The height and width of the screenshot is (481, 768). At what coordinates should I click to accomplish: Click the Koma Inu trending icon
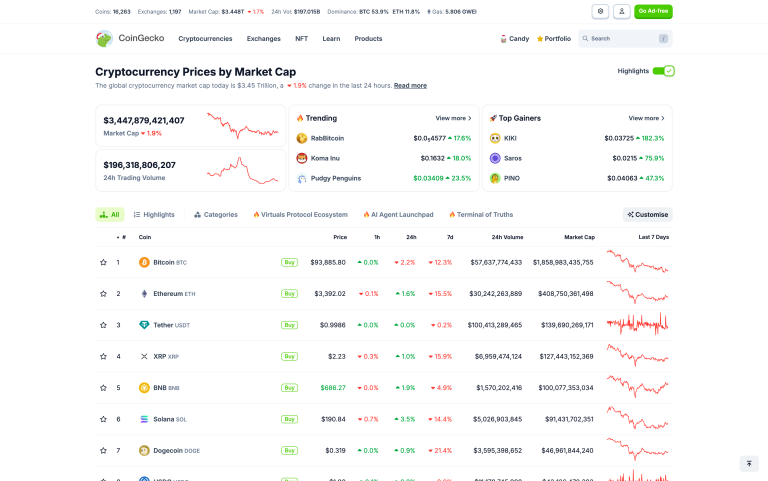tap(302, 158)
